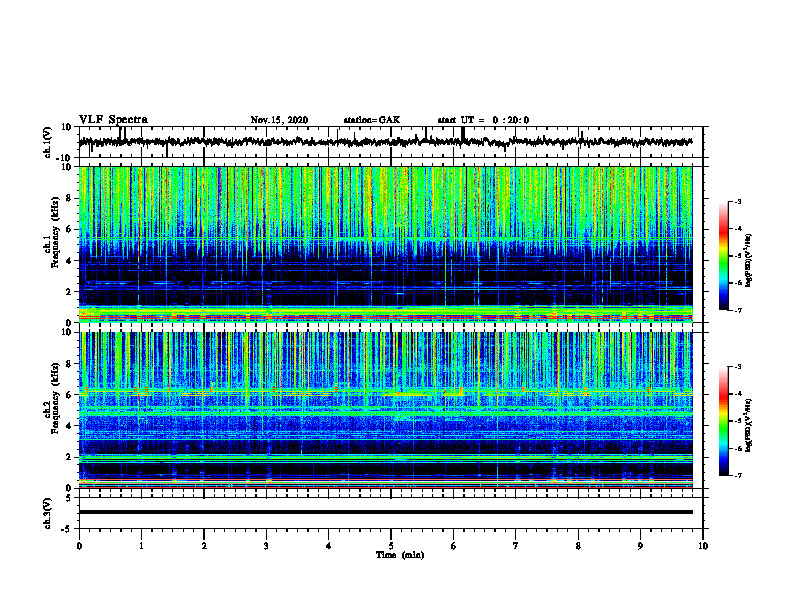Click time axis tick label "5" at bottom
Screen dimensions: 792x612
click(x=391, y=546)
